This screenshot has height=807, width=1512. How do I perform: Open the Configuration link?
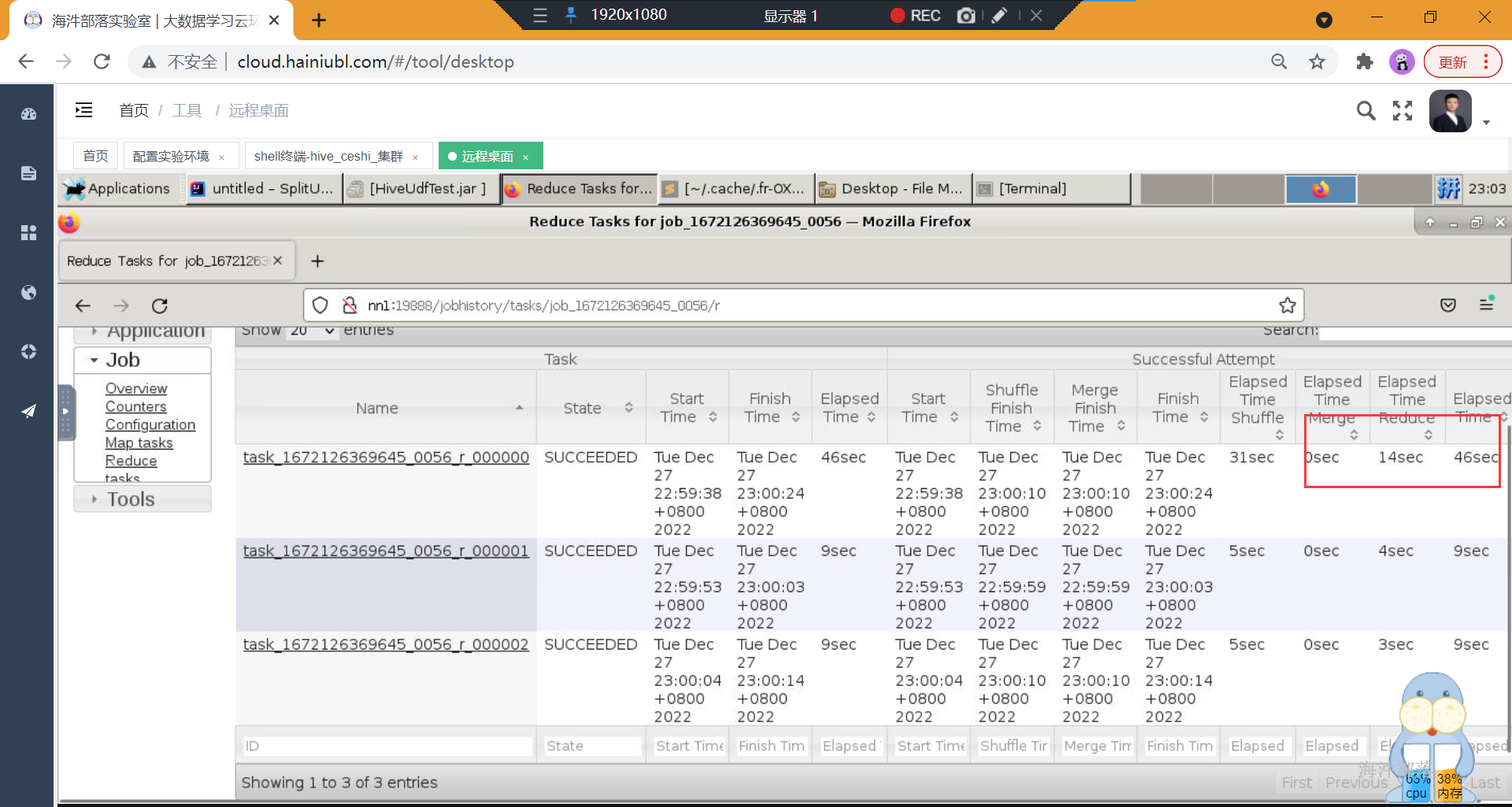(150, 424)
